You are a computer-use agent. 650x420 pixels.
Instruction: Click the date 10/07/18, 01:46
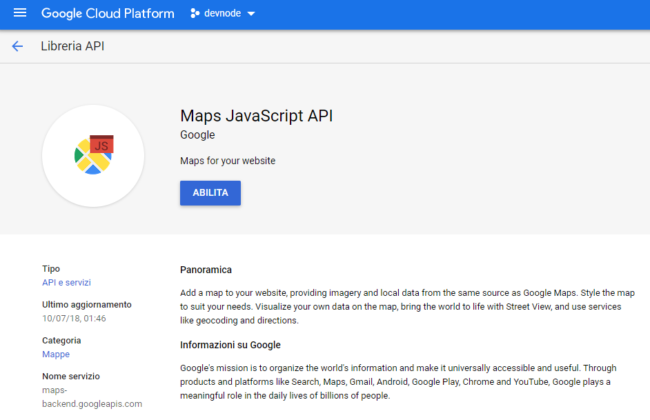(x=74, y=318)
